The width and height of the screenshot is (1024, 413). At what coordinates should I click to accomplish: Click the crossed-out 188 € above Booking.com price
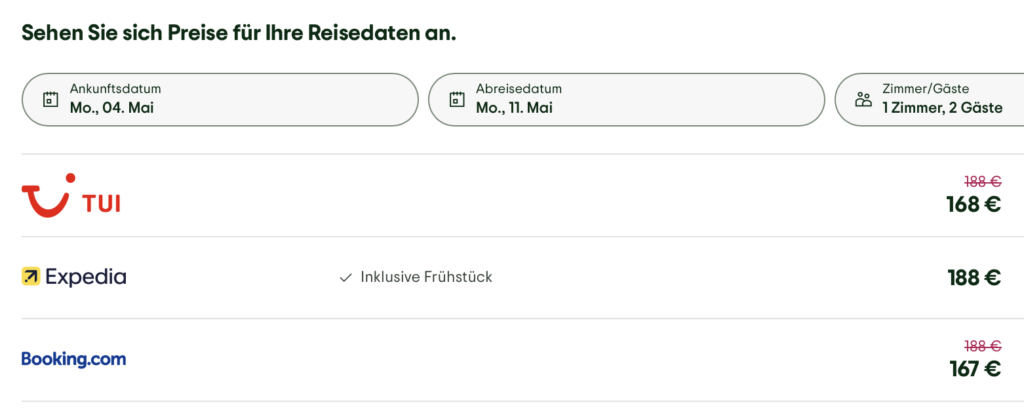tap(982, 346)
